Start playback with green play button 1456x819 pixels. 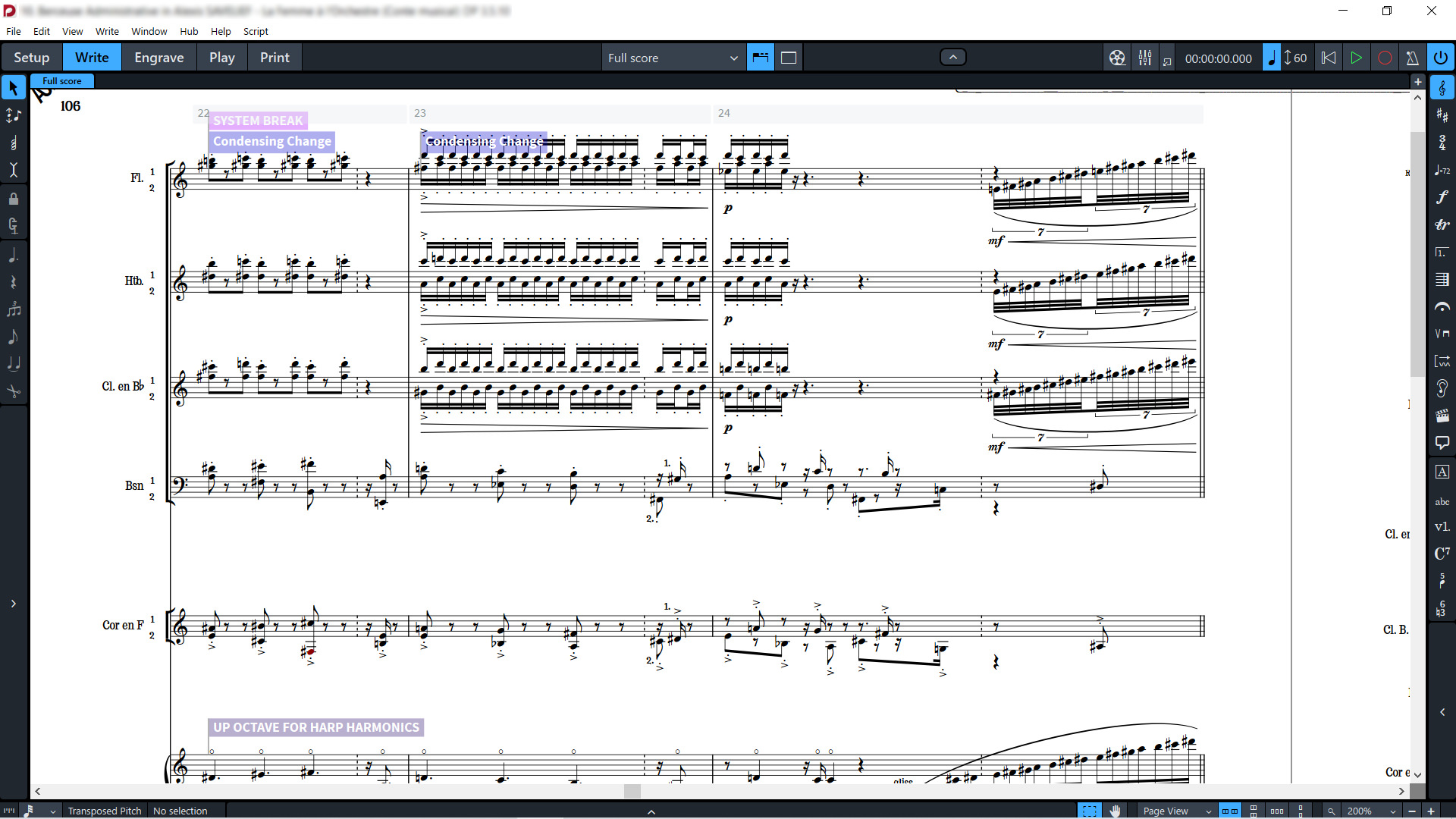[x=1356, y=58]
